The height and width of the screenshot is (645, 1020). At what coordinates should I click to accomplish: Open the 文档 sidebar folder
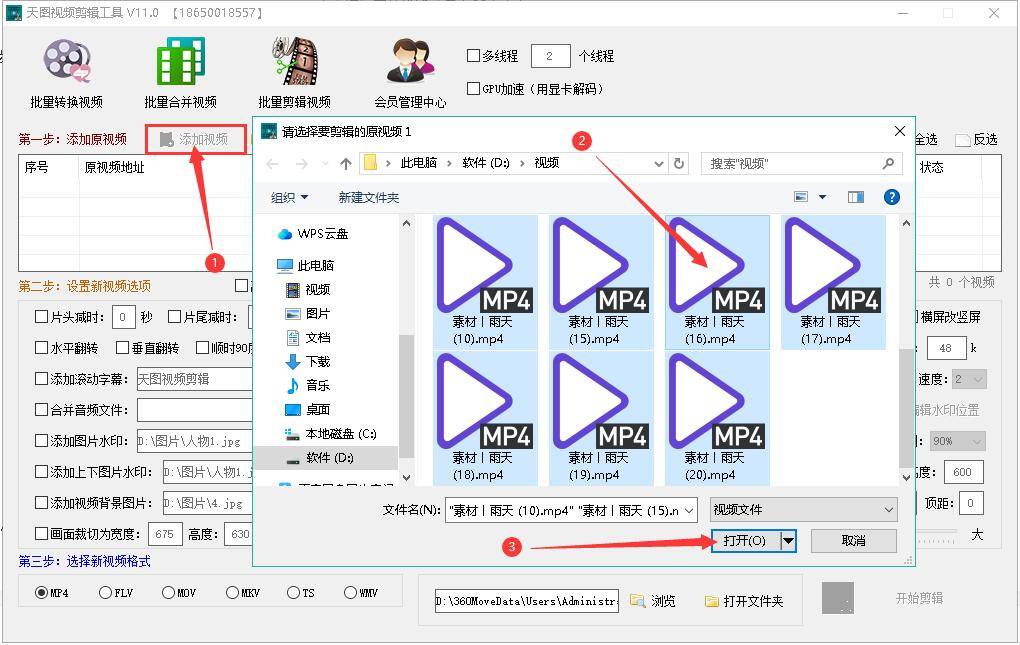pyautogui.click(x=308, y=337)
